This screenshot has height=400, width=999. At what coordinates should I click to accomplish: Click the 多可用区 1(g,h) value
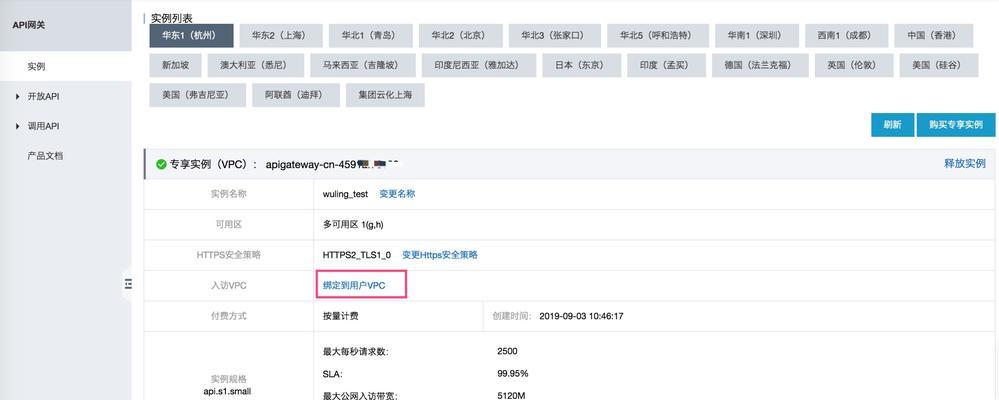point(353,224)
